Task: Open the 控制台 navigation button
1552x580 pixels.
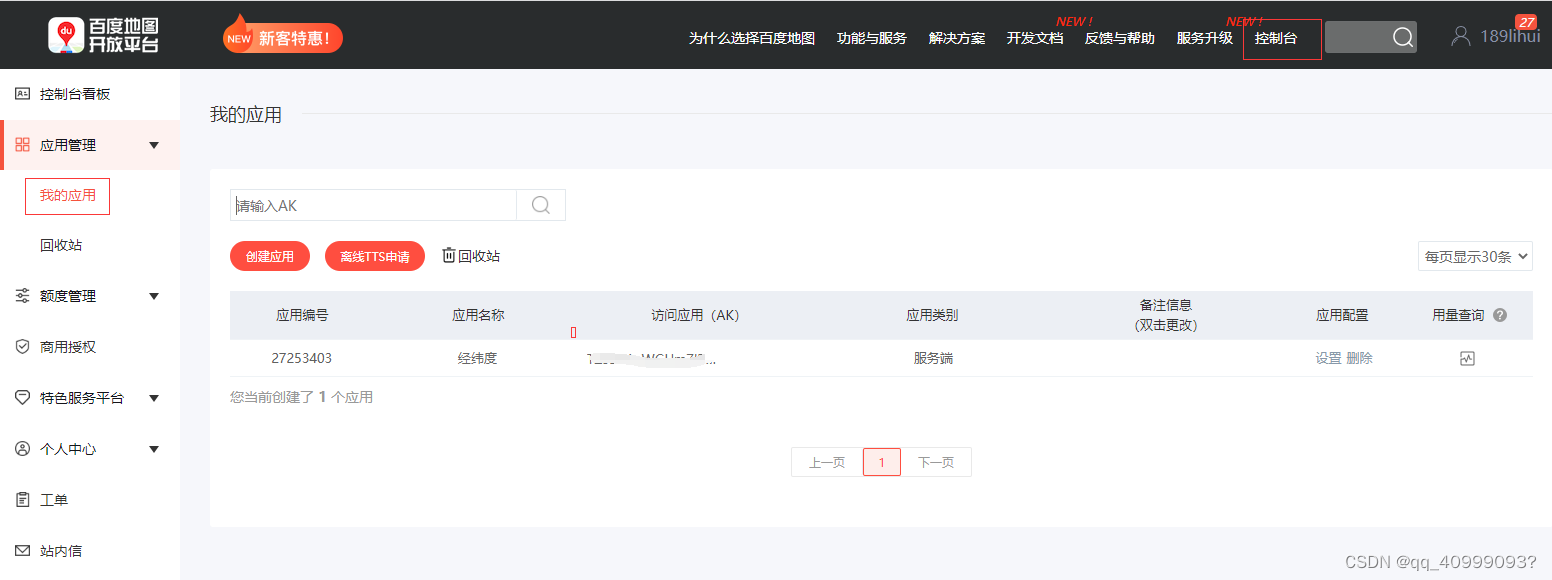Action: pos(1282,39)
